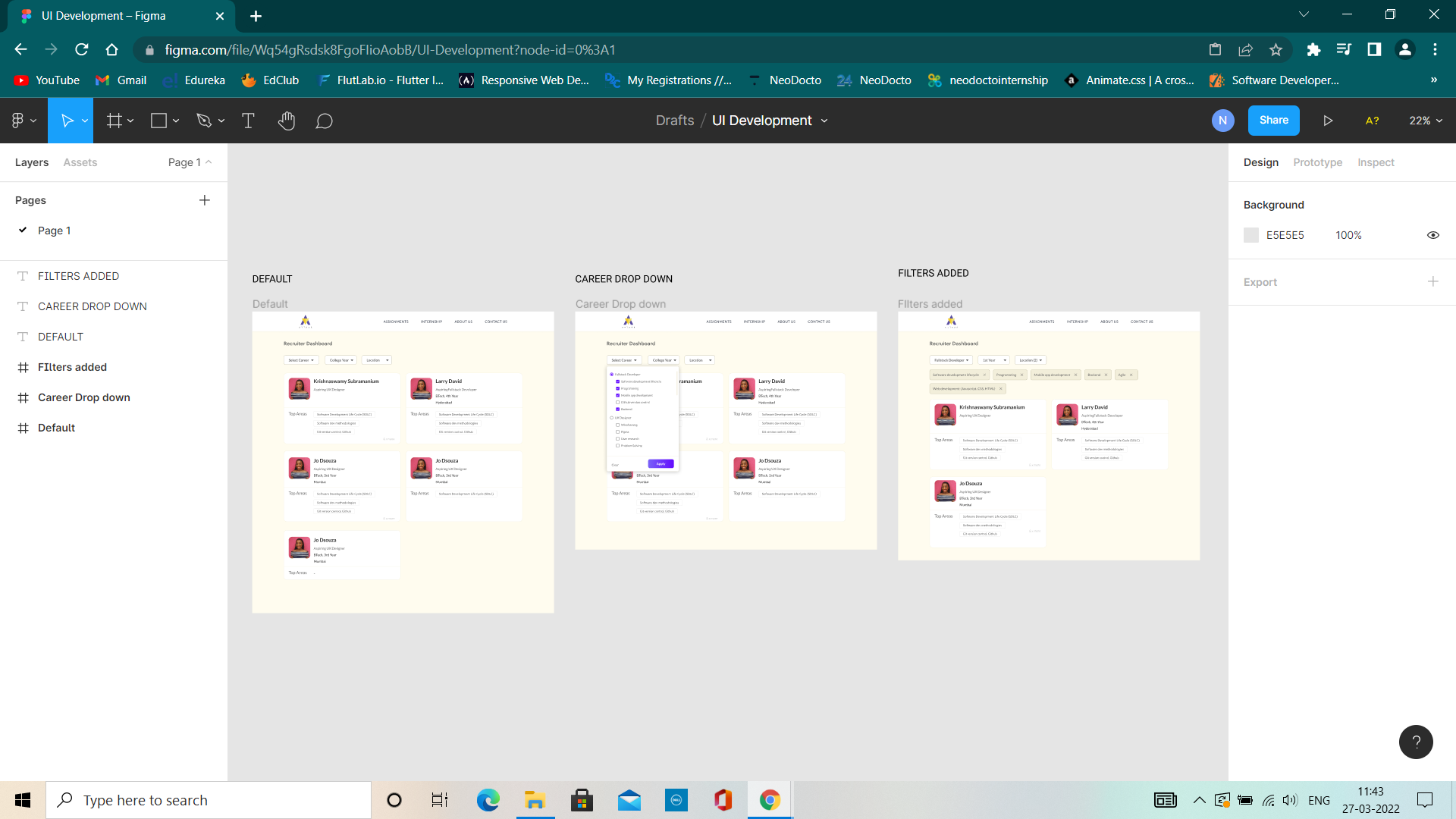Expand the Move tool options arrow
1456x819 pixels.
[85, 121]
